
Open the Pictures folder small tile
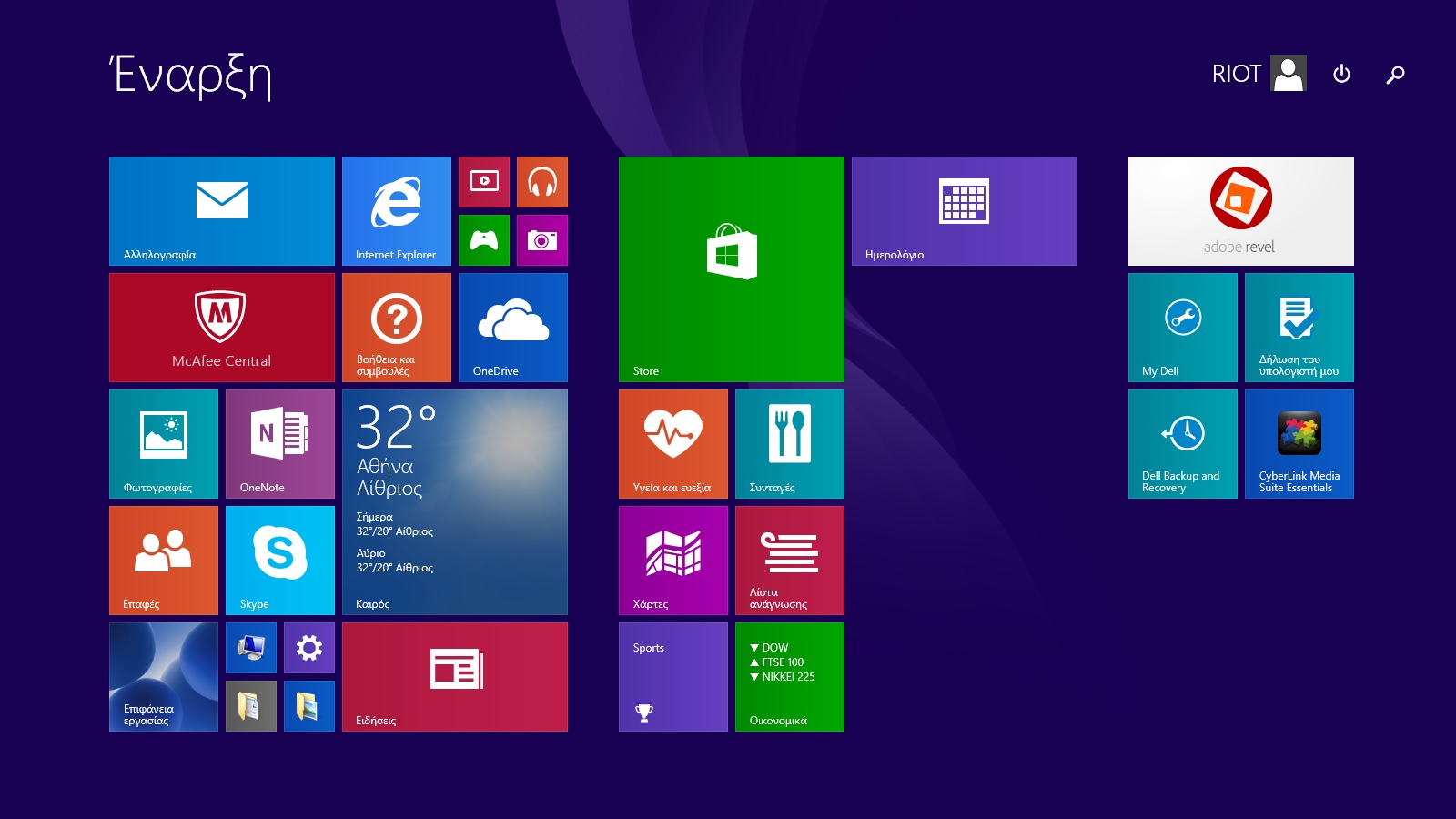309,706
